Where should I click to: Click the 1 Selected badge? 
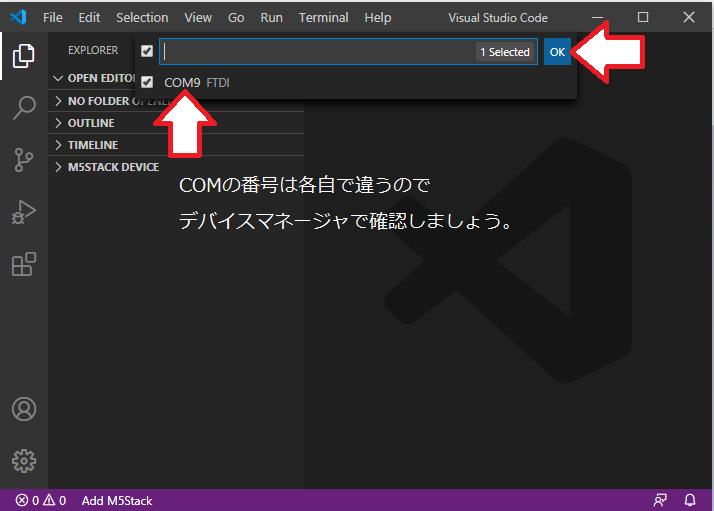[x=505, y=52]
